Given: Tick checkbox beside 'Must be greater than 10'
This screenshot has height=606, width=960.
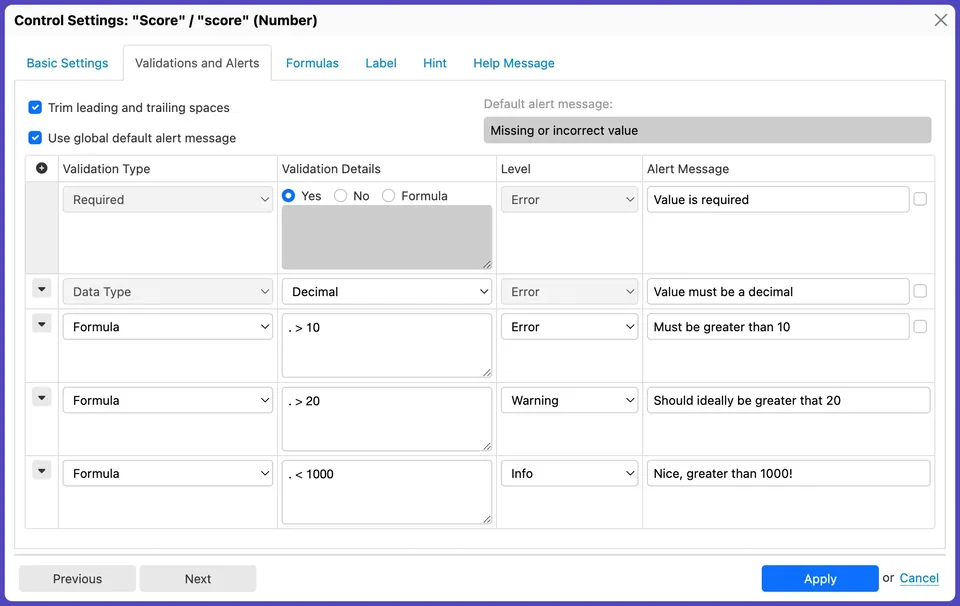Looking at the screenshot, I should pyautogui.click(x=920, y=326).
